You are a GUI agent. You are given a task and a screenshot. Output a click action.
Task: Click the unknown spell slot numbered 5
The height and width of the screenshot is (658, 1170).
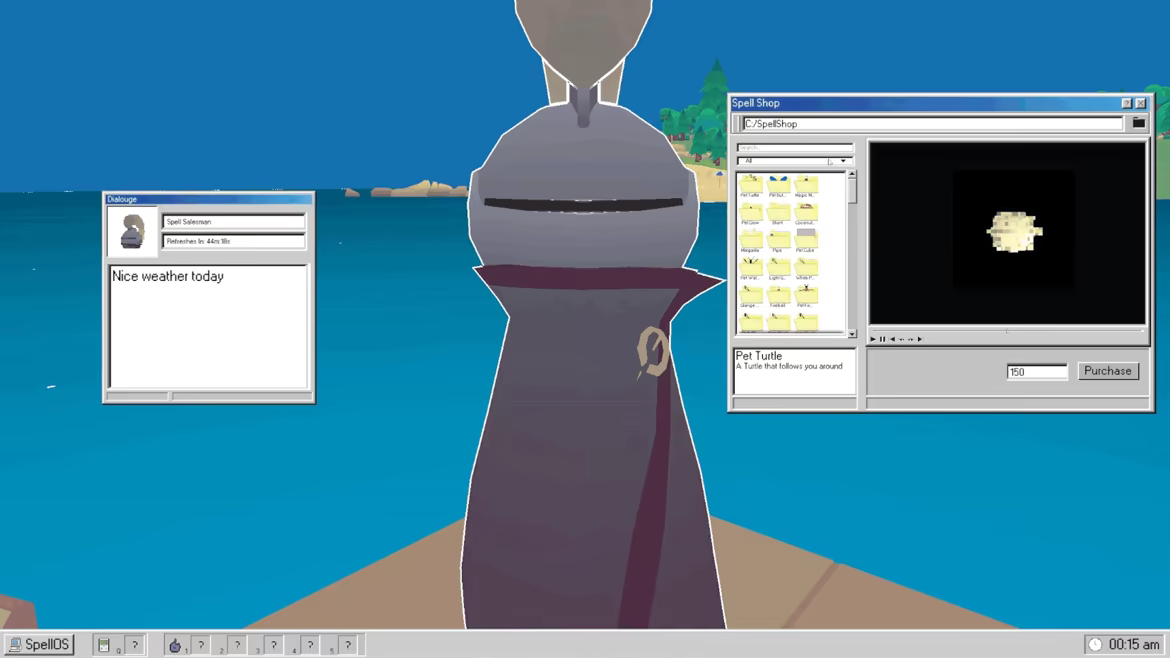pyautogui.click(x=348, y=645)
